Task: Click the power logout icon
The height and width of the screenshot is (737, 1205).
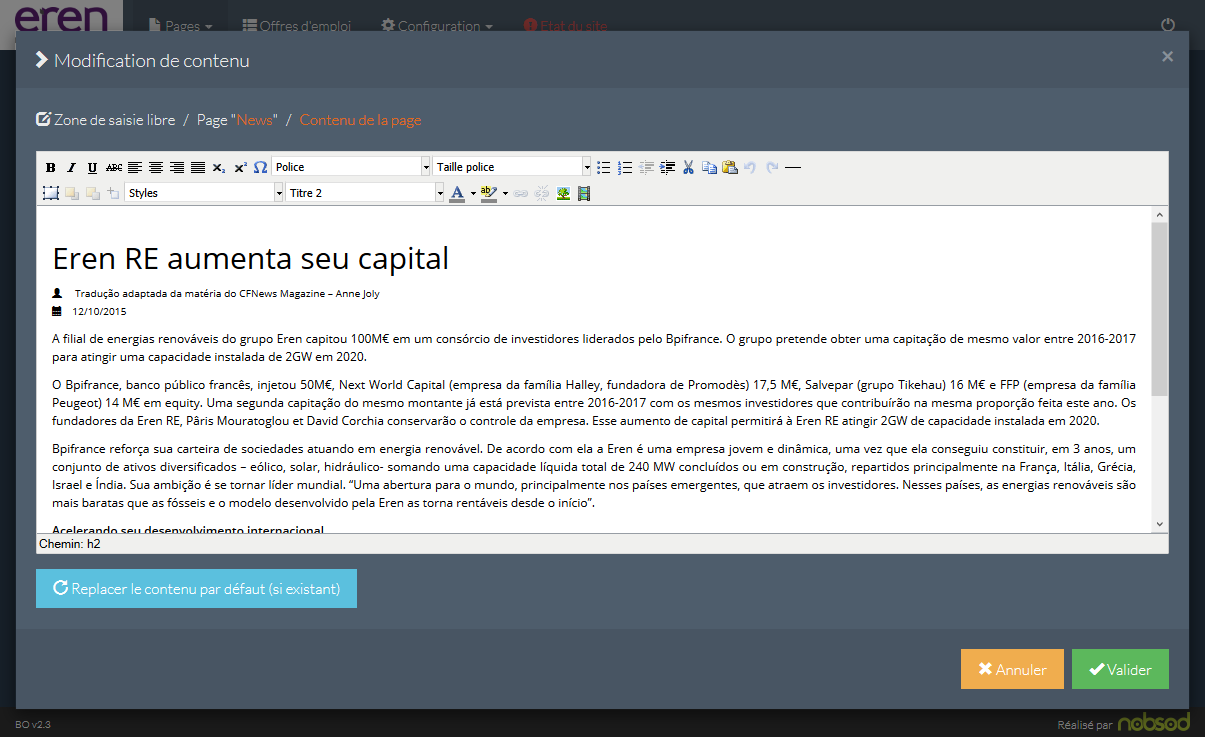Action: pos(1168,25)
